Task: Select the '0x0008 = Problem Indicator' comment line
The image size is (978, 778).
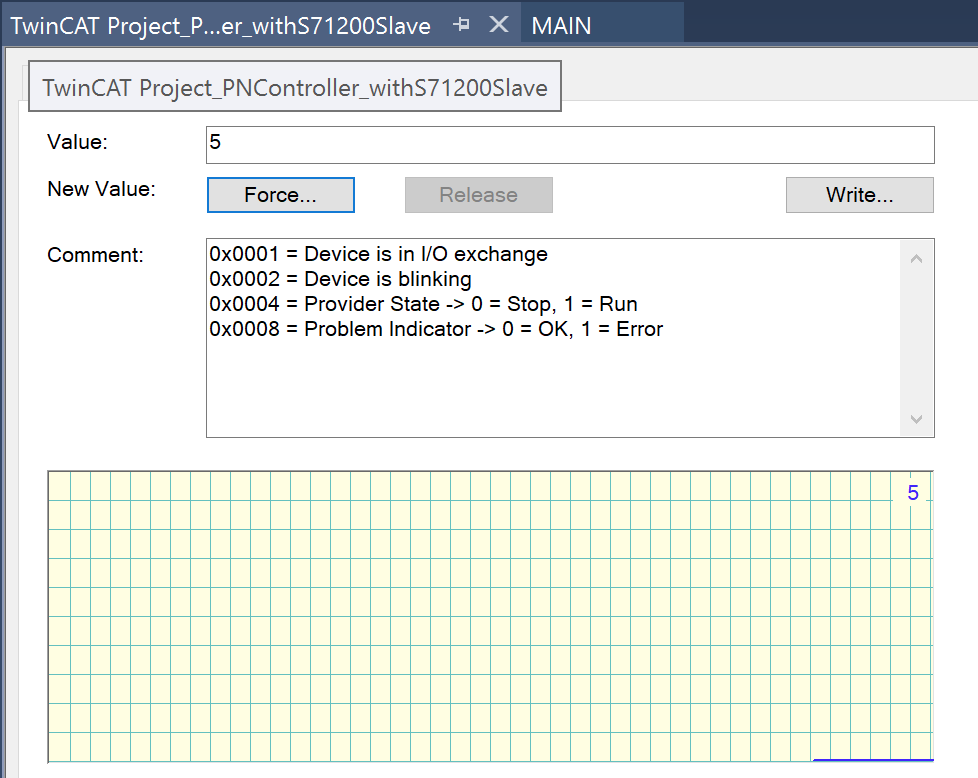Action: 436,329
